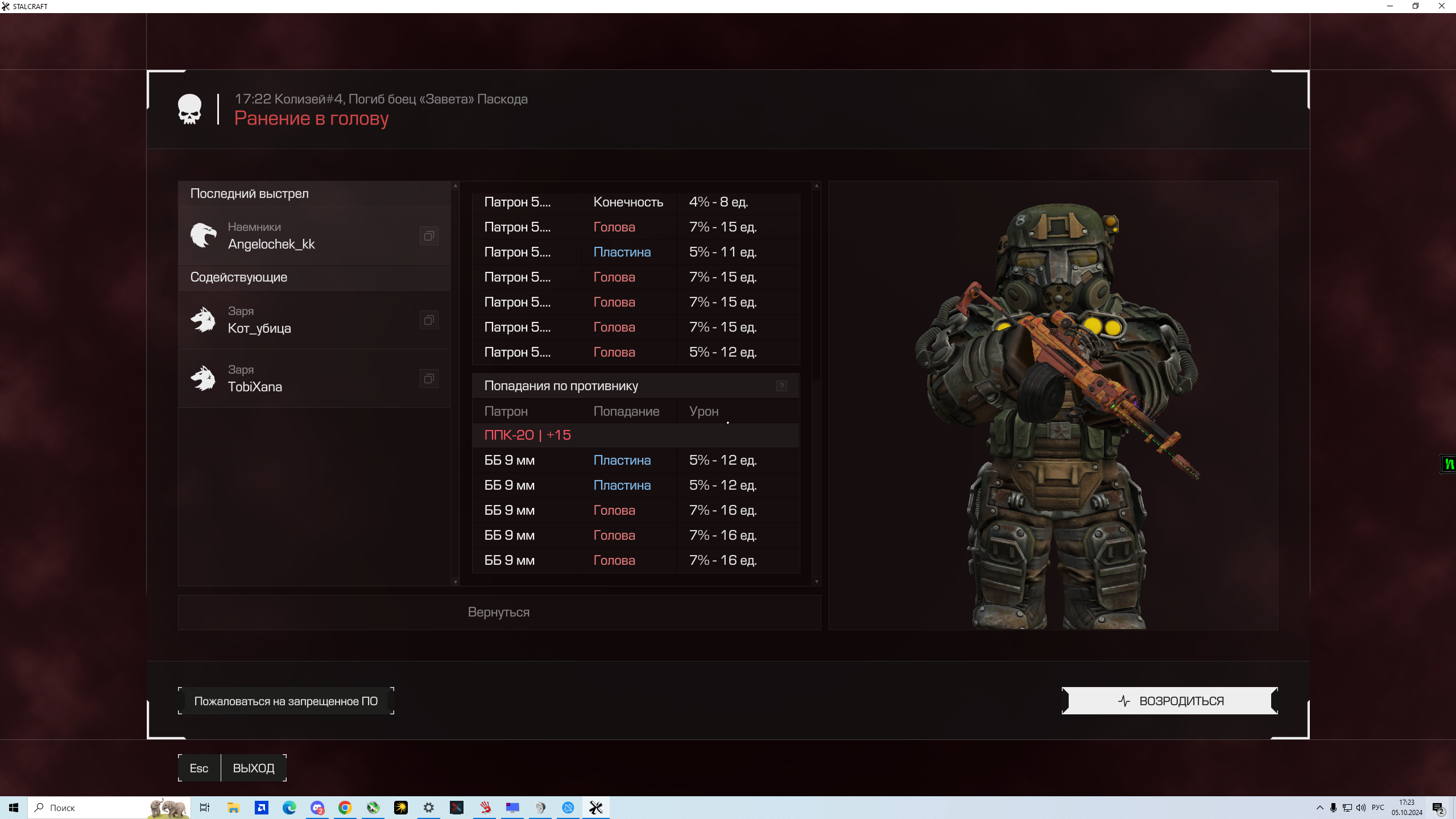This screenshot has height=819, width=1456.
Task: Click wolf faction emblem beside TobiXana
Action: [x=203, y=378]
